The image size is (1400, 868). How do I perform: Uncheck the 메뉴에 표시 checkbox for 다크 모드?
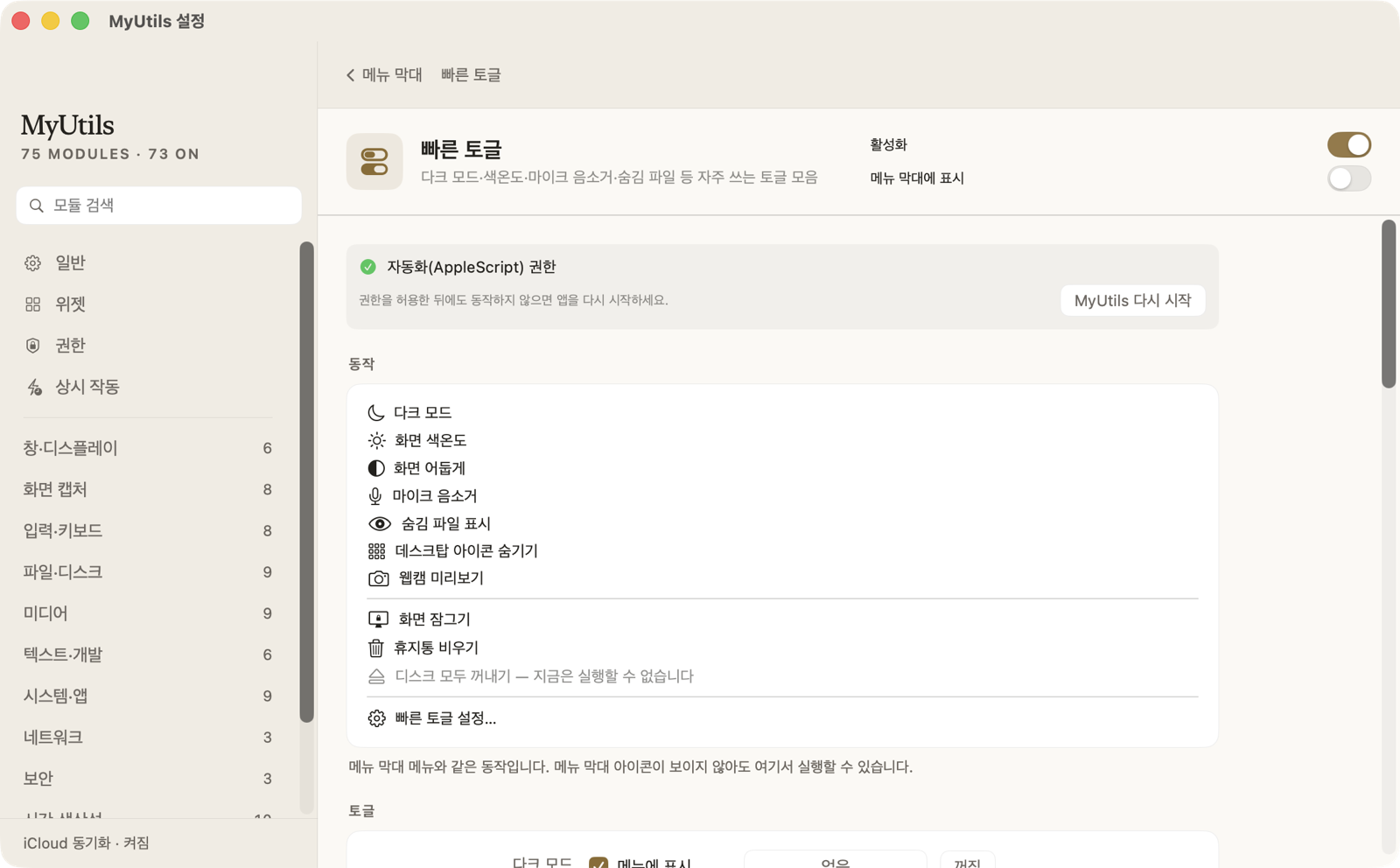[598, 863]
